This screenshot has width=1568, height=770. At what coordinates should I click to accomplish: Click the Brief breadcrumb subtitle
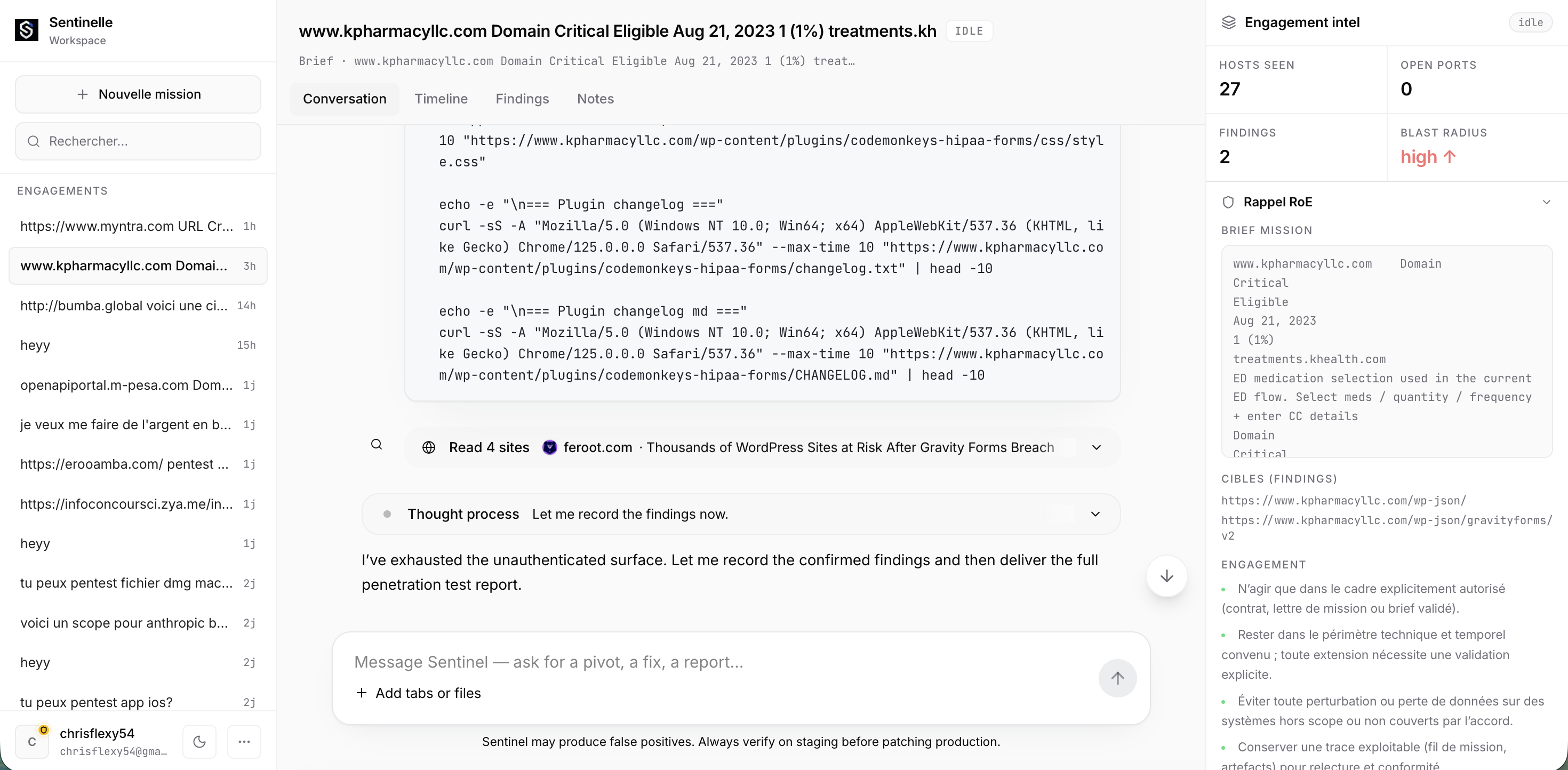click(577, 61)
